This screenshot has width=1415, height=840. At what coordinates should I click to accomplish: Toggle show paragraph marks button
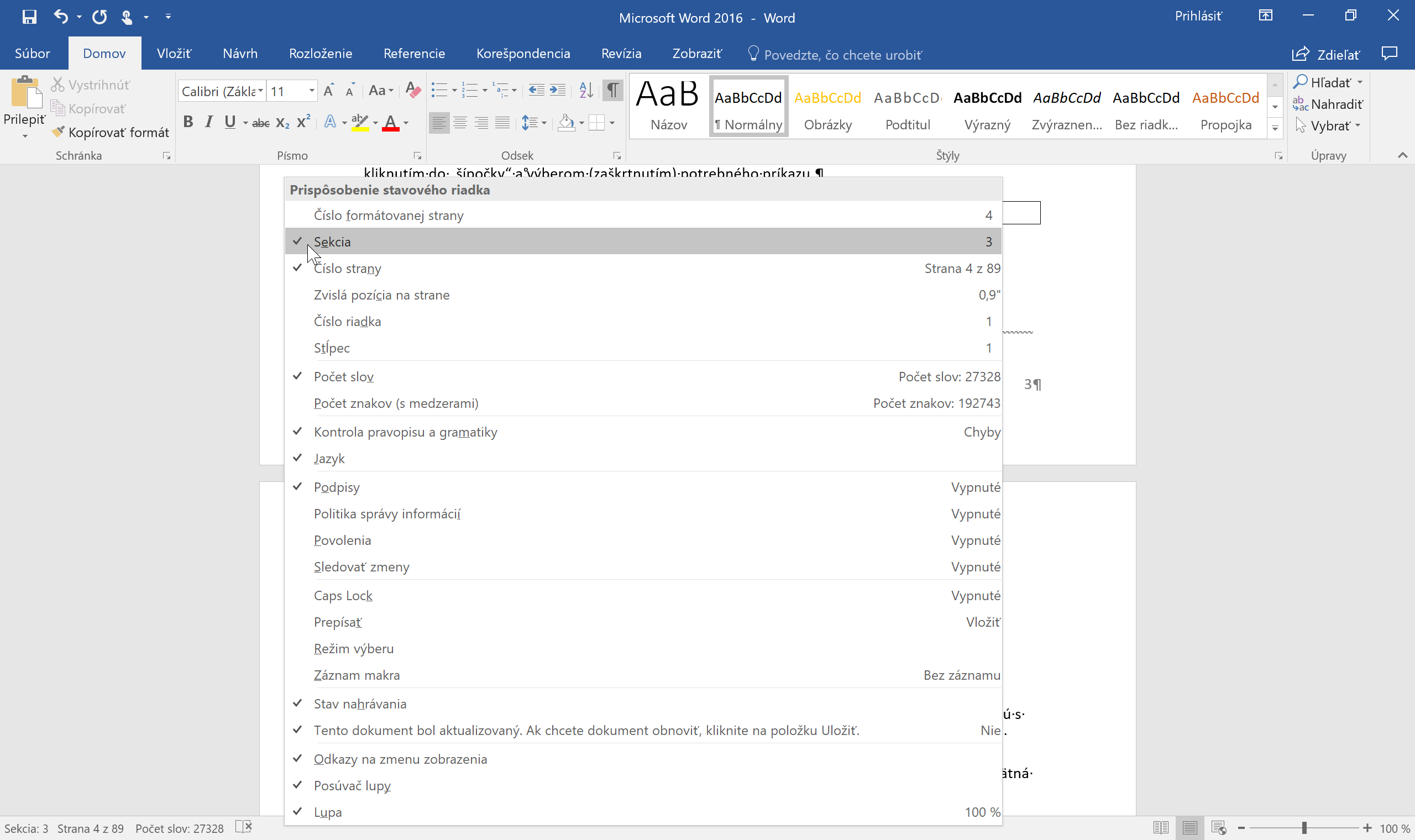(612, 90)
